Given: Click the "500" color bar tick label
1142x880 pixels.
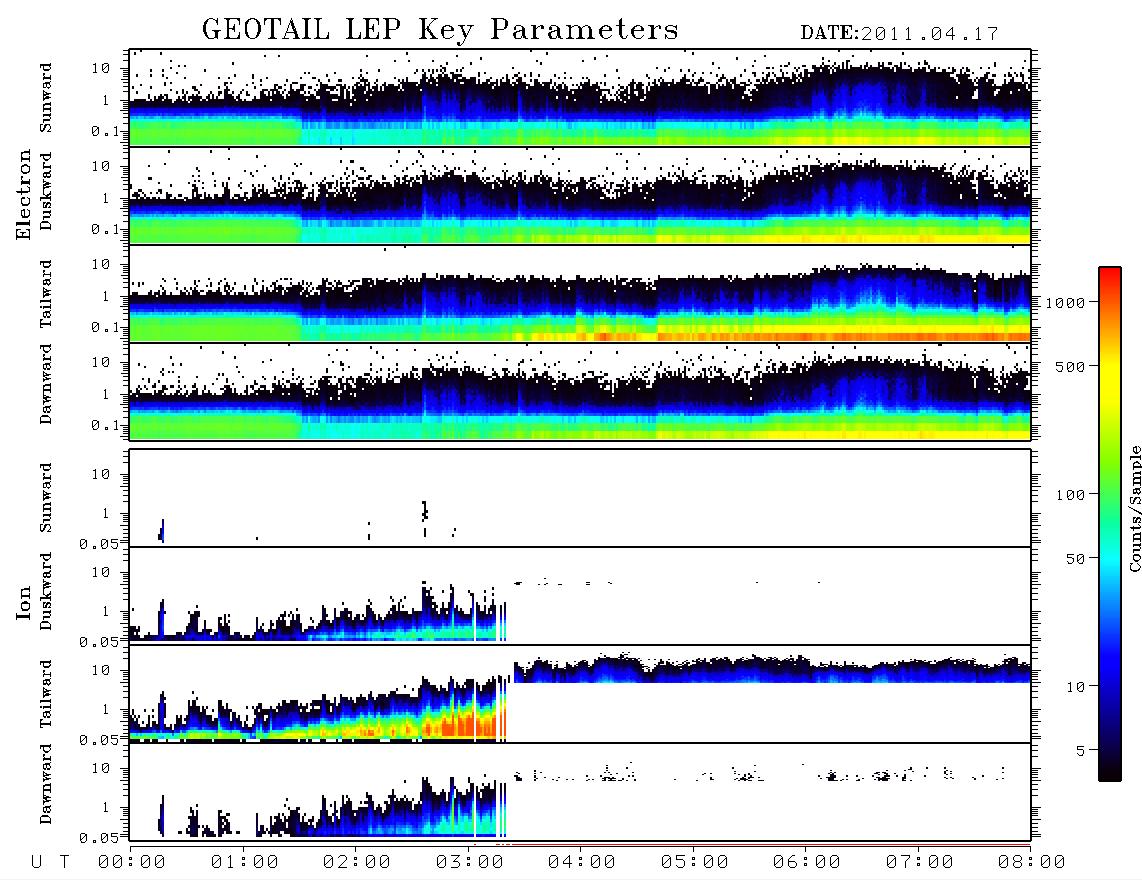Looking at the screenshot, I should click(x=1070, y=367).
